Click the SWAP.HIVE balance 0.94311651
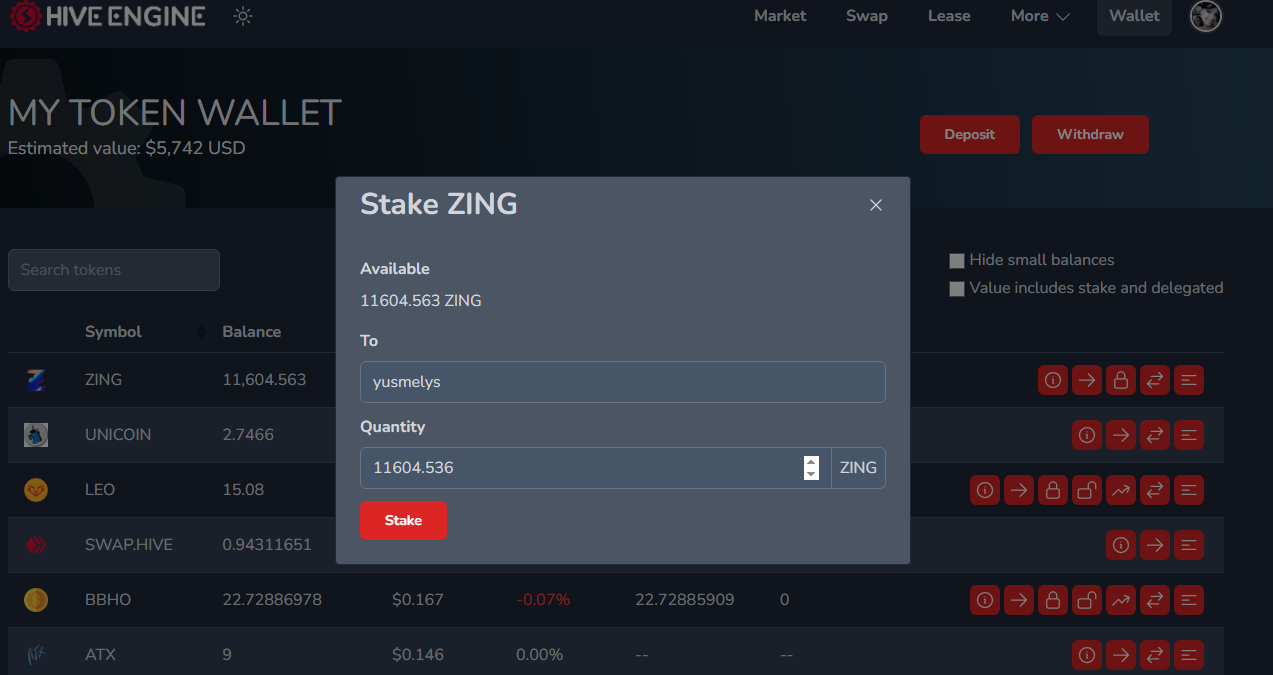This screenshot has width=1273, height=675. pos(267,545)
